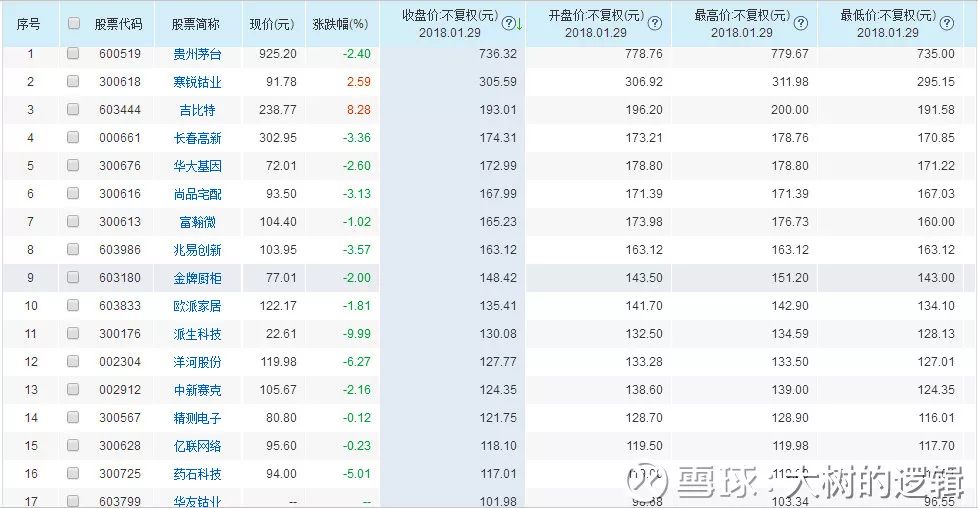This screenshot has height=508, width=978.
Task: Open the 华大基因 stock link
Action: (x=197, y=166)
